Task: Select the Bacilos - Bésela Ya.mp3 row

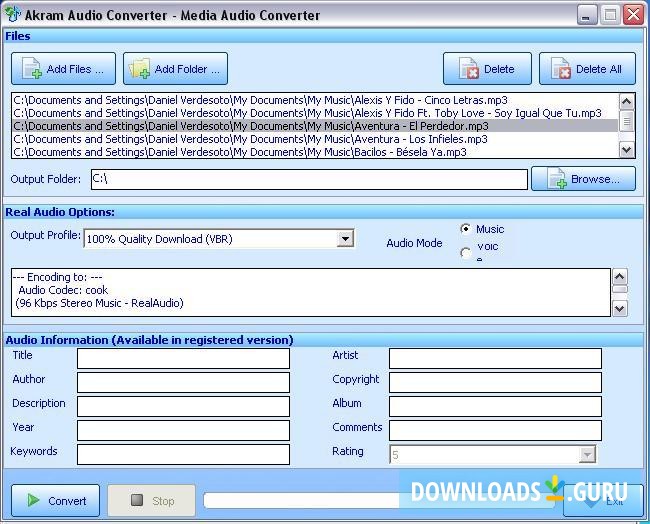Action: coord(315,152)
